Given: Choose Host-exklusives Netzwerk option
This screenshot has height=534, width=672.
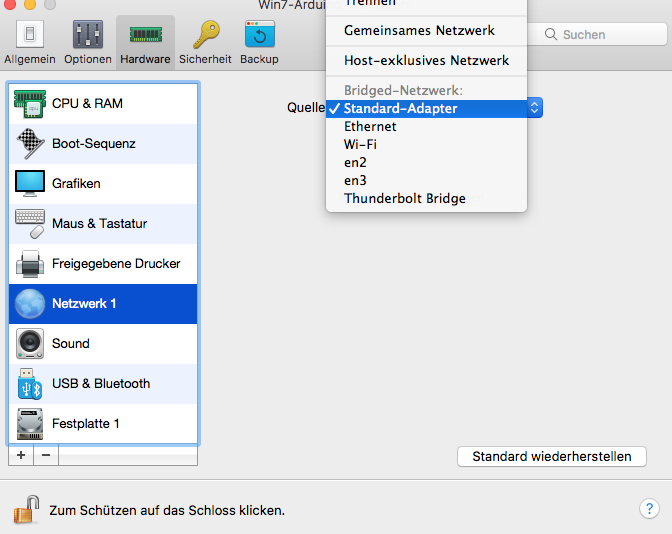Looking at the screenshot, I should tap(426, 60).
